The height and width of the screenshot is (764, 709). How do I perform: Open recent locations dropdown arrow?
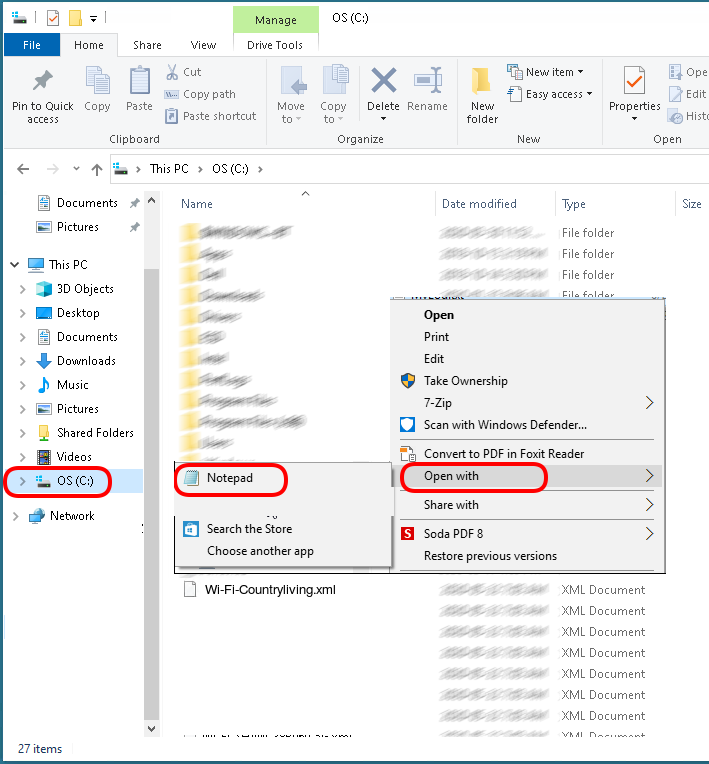coord(76,169)
